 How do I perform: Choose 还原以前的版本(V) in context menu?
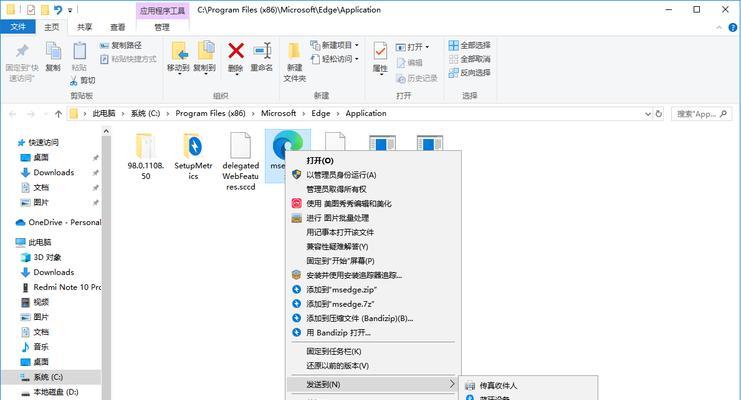pyautogui.click(x=371, y=366)
